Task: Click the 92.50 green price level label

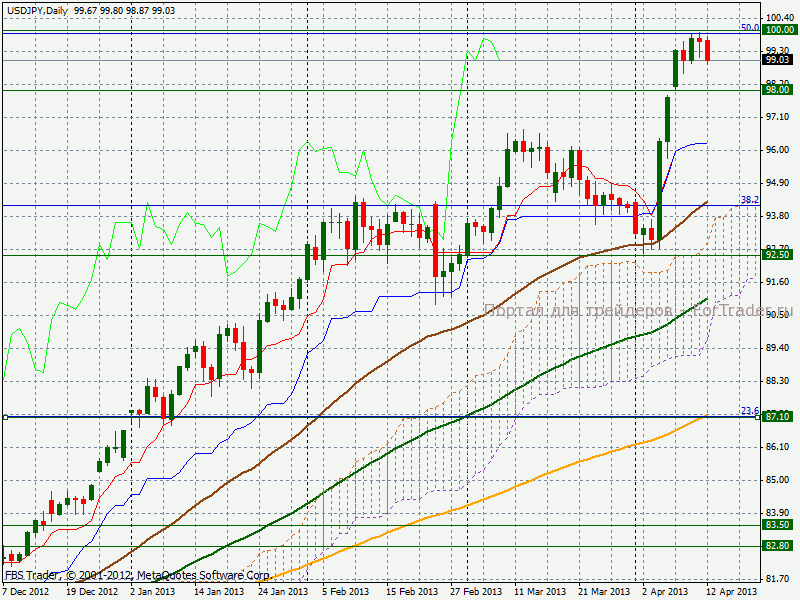Action: [778, 255]
